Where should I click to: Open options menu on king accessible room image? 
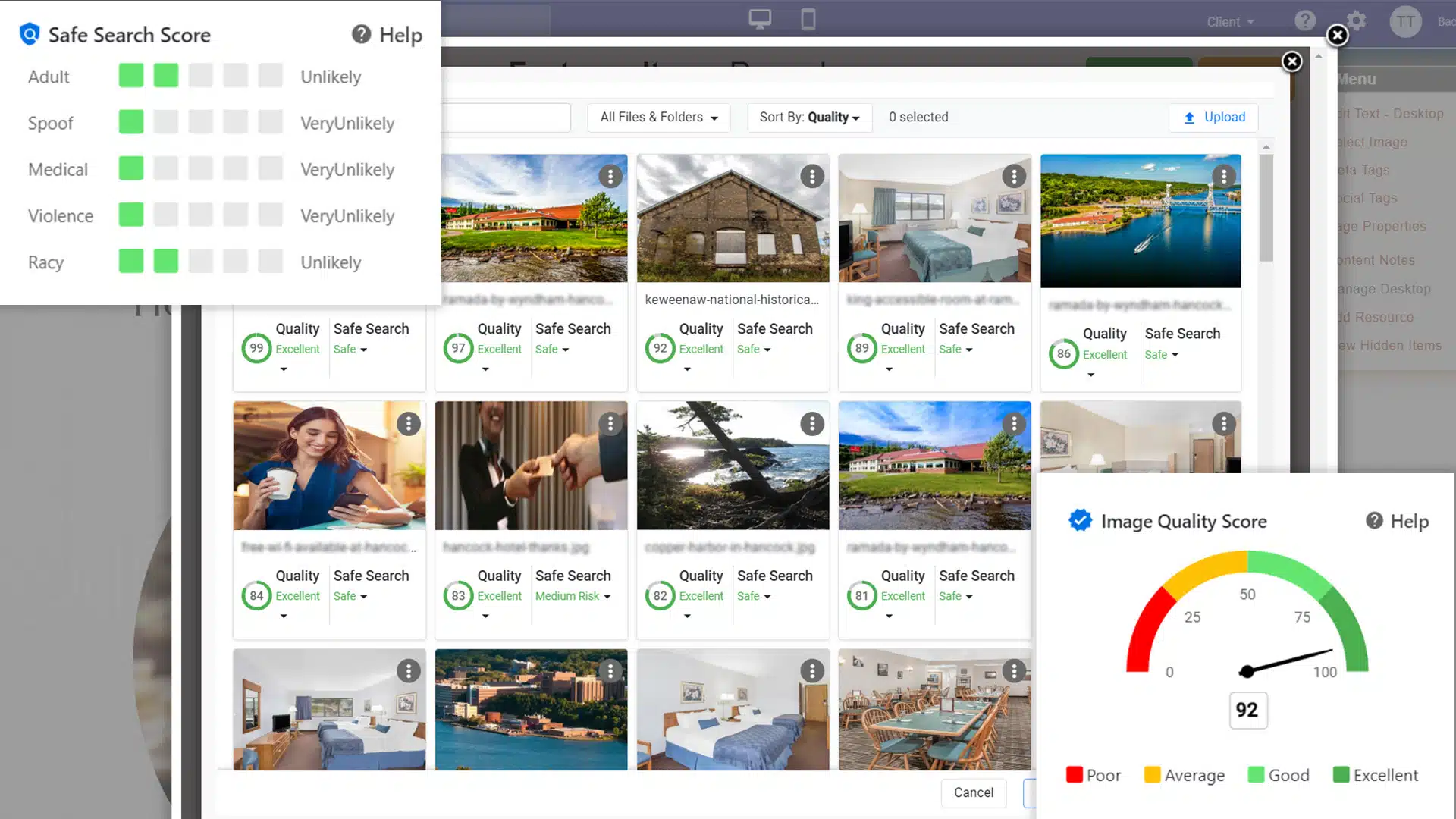coord(1014,177)
